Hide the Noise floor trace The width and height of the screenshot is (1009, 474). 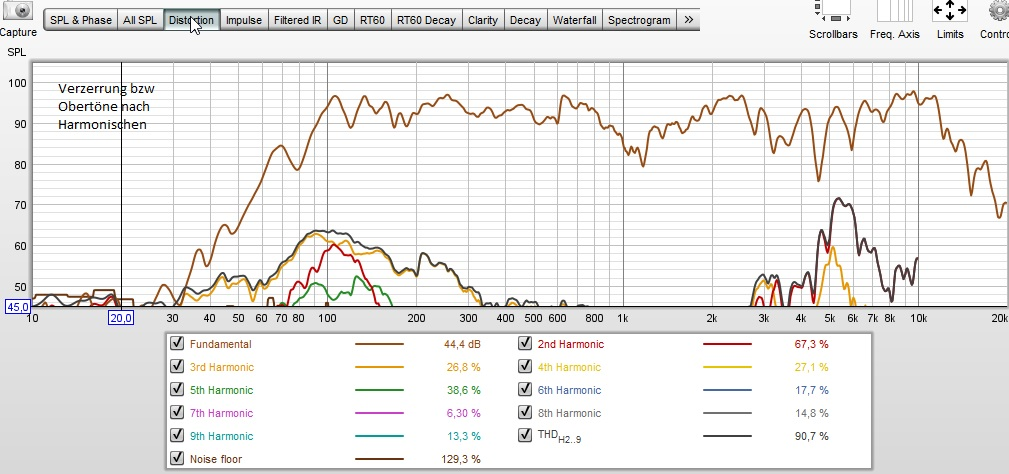(x=176, y=459)
